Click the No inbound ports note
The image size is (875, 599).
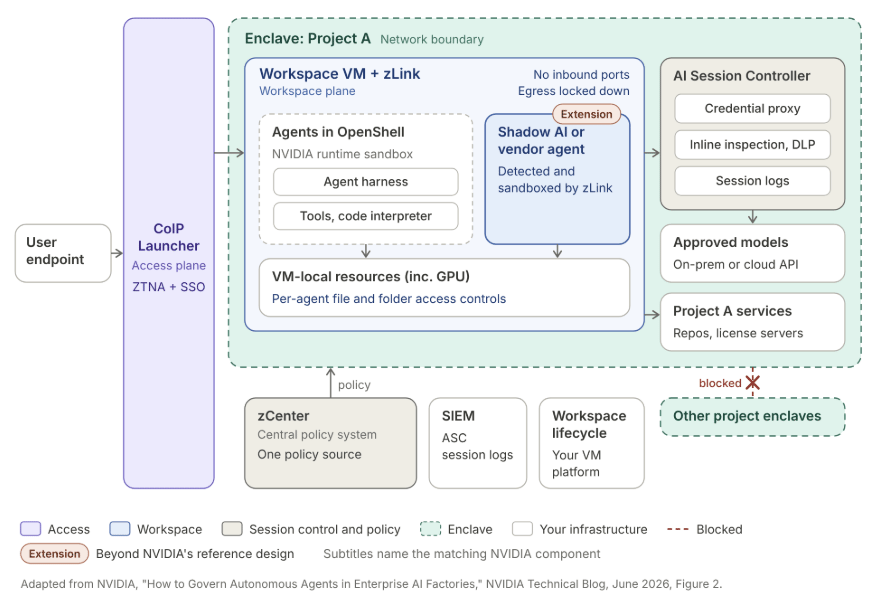[581, 75]
